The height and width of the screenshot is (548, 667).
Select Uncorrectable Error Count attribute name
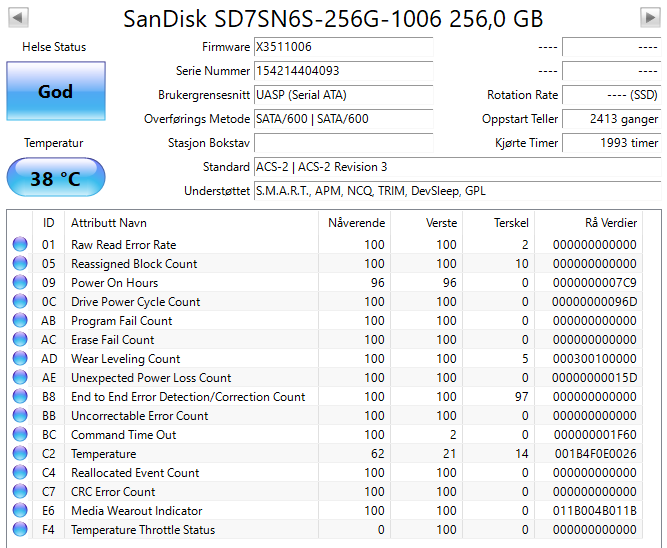pos(140,416)
